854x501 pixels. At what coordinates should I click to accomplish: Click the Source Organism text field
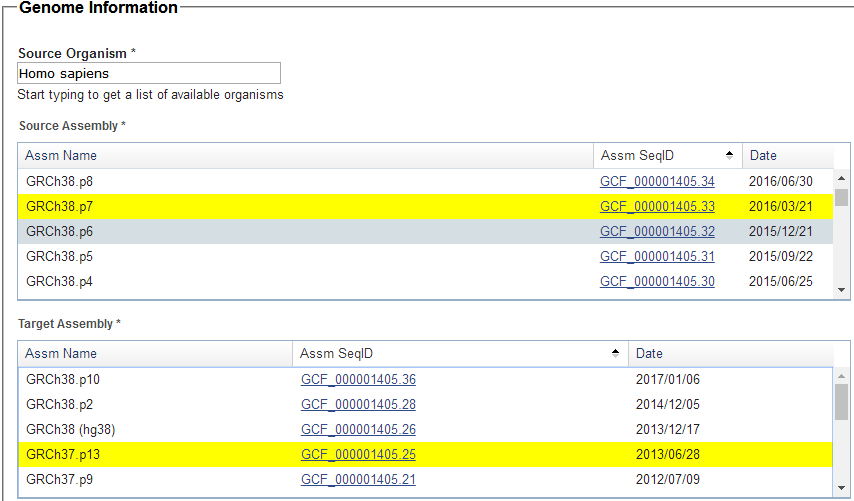coord(149,73)
